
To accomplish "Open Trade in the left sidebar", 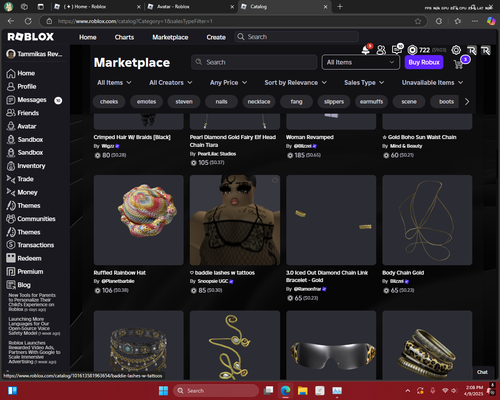I will pyautogui.click(x=25, y=179).
